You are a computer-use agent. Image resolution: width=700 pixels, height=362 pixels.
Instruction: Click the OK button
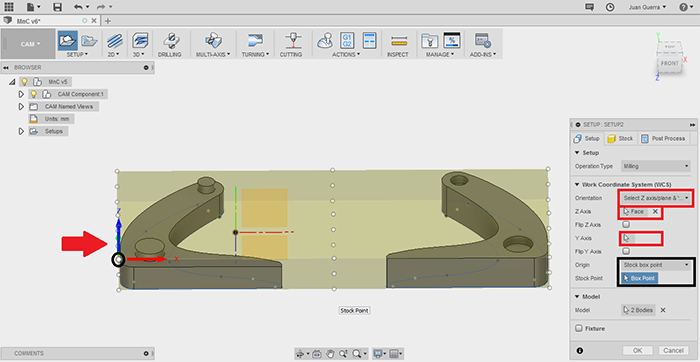pos(638,350)
